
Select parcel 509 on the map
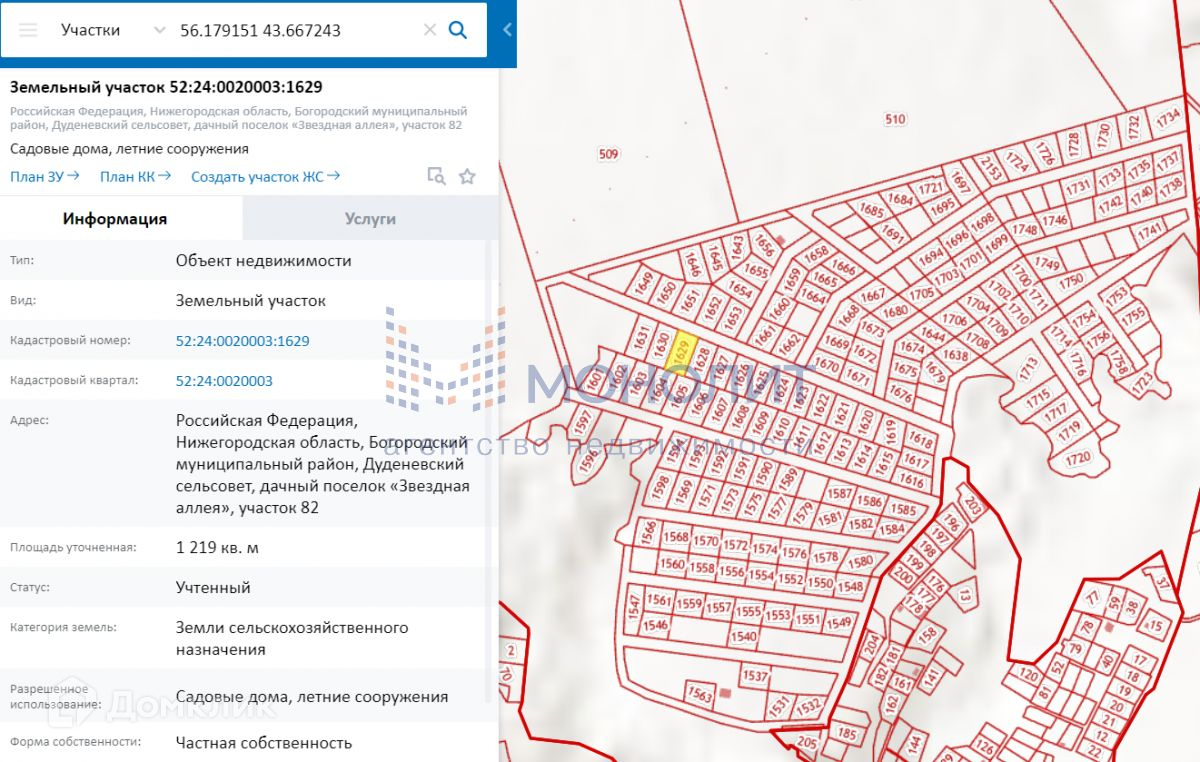point(608,154)
